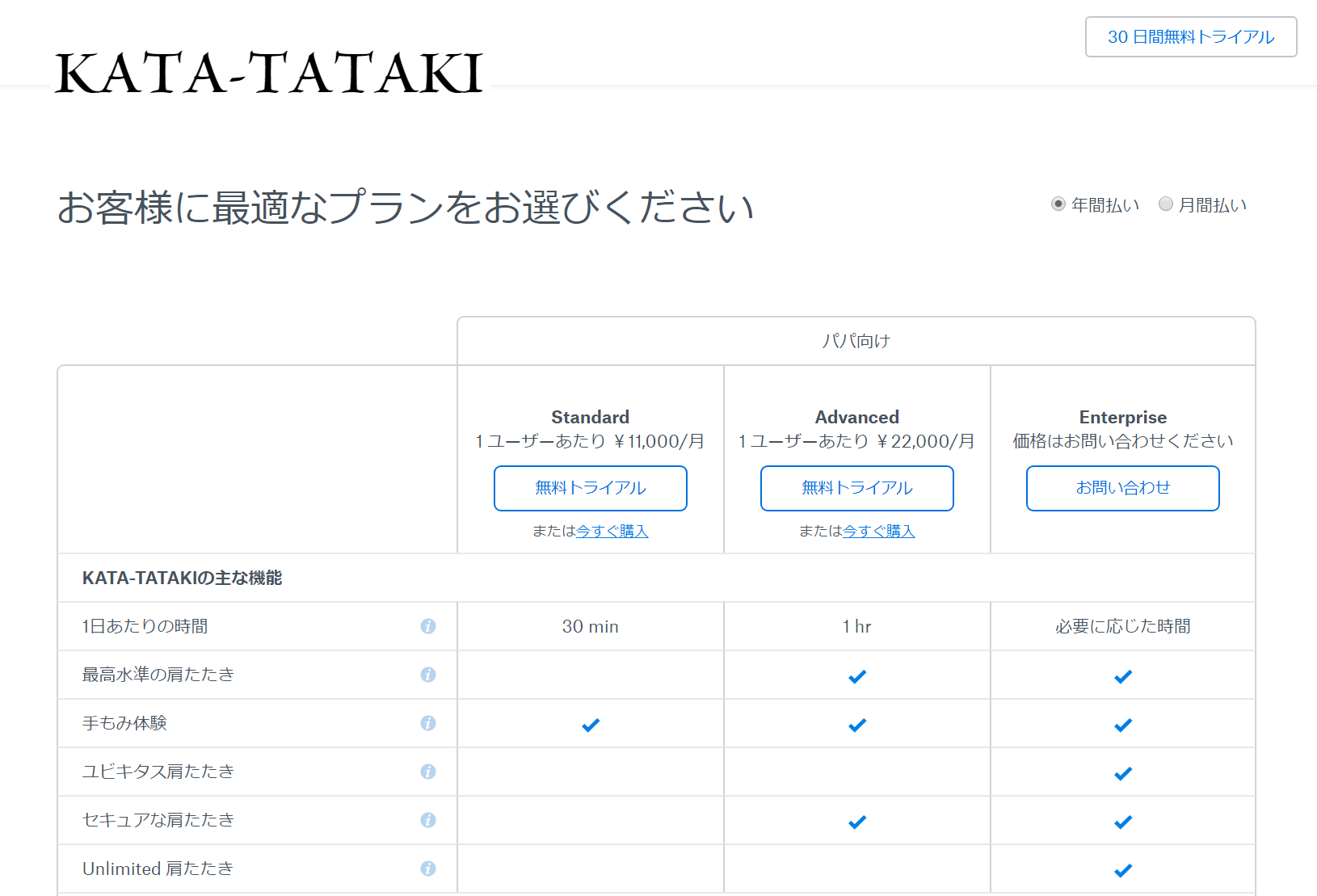This screenshot has height=896, width=1317.
Task: Click the Advanced plan title
Action: 857,417
